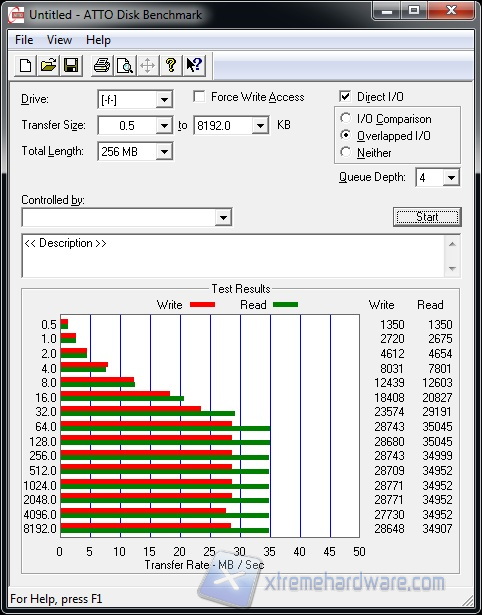Viewport: 482px width, 615px height.
Task: Choose the Neither radio option
Action: [346, 152]
